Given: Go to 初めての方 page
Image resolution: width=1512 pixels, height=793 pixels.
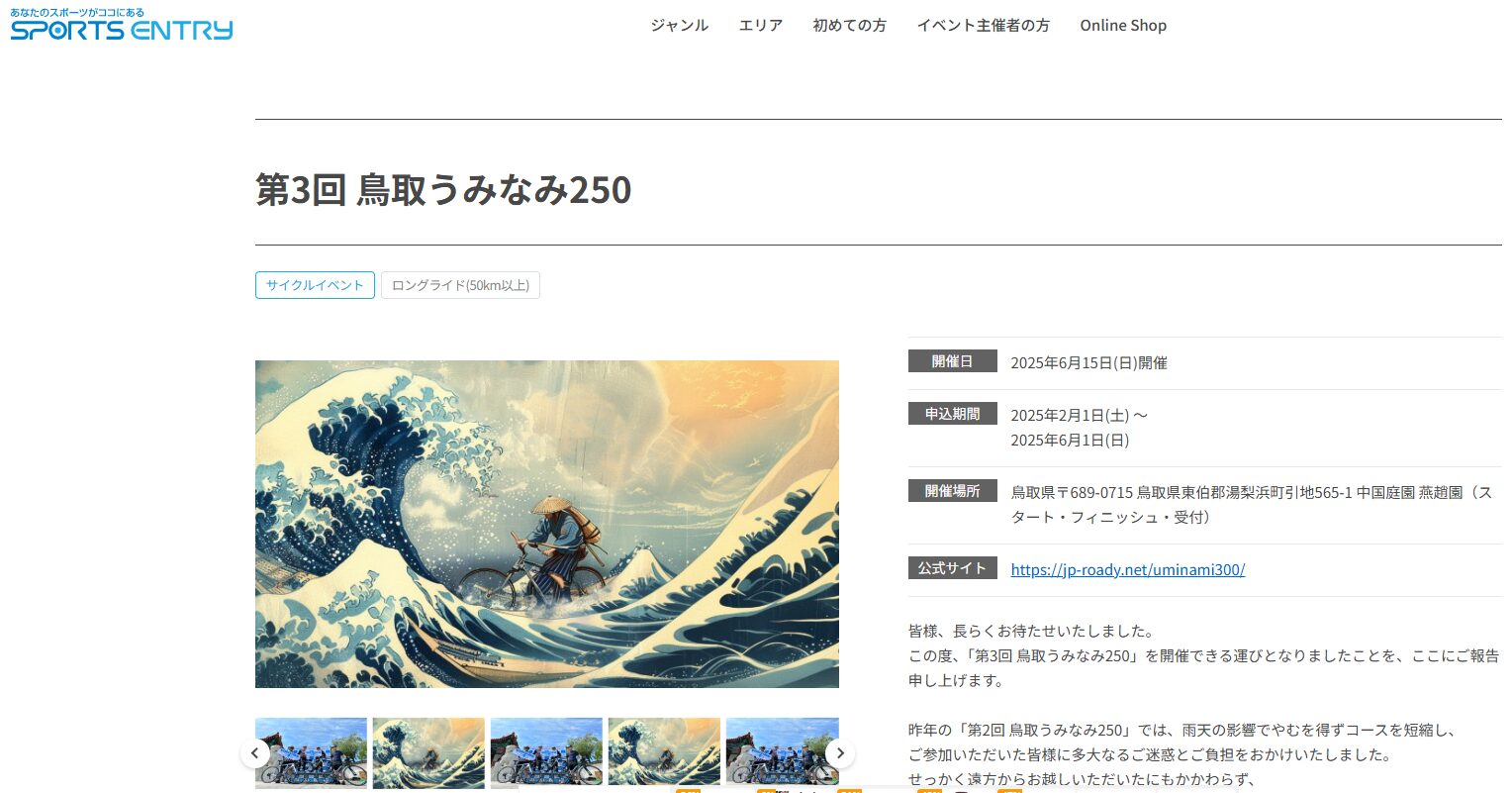Looking at the screenshot, I should point(849,26).
